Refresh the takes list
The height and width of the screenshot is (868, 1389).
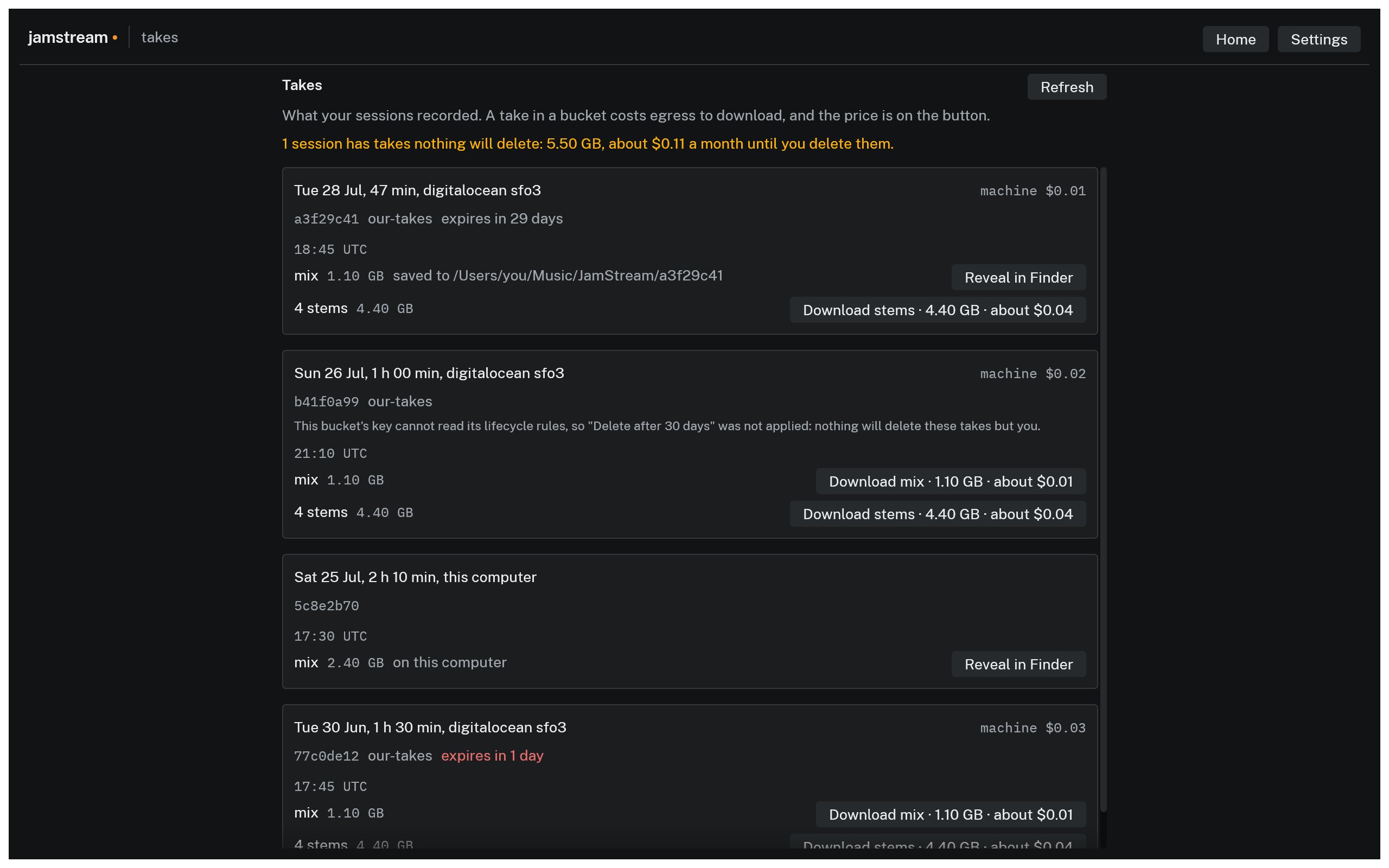pyautogui.click(x=1066, y=87)
